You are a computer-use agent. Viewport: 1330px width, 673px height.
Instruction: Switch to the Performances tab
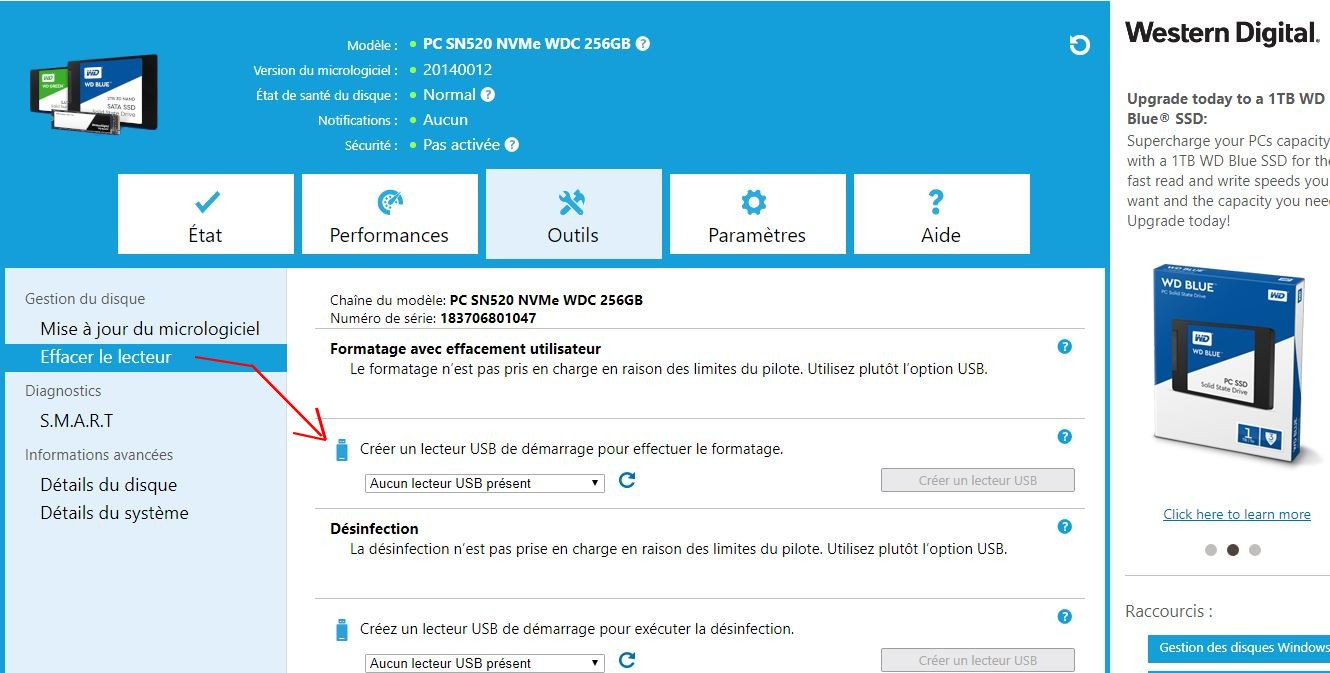point(390,214)
